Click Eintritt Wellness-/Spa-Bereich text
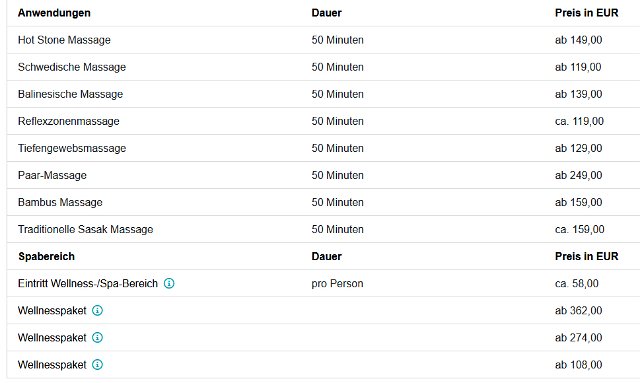 point(88,283)
